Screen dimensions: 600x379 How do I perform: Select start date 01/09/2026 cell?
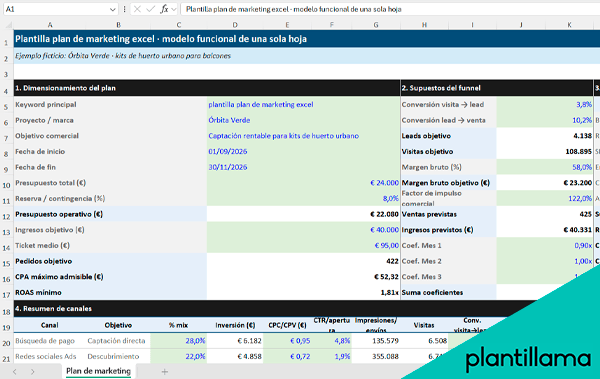303,152
